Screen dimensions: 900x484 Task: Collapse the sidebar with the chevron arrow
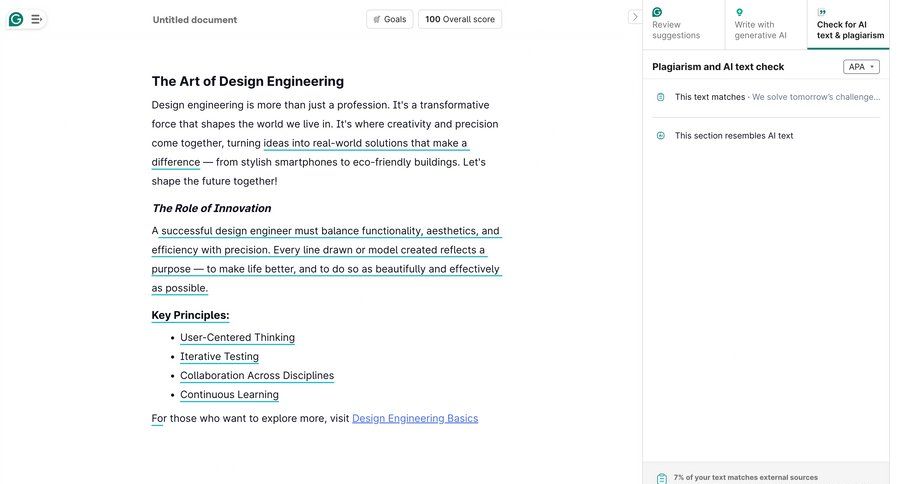634,17
